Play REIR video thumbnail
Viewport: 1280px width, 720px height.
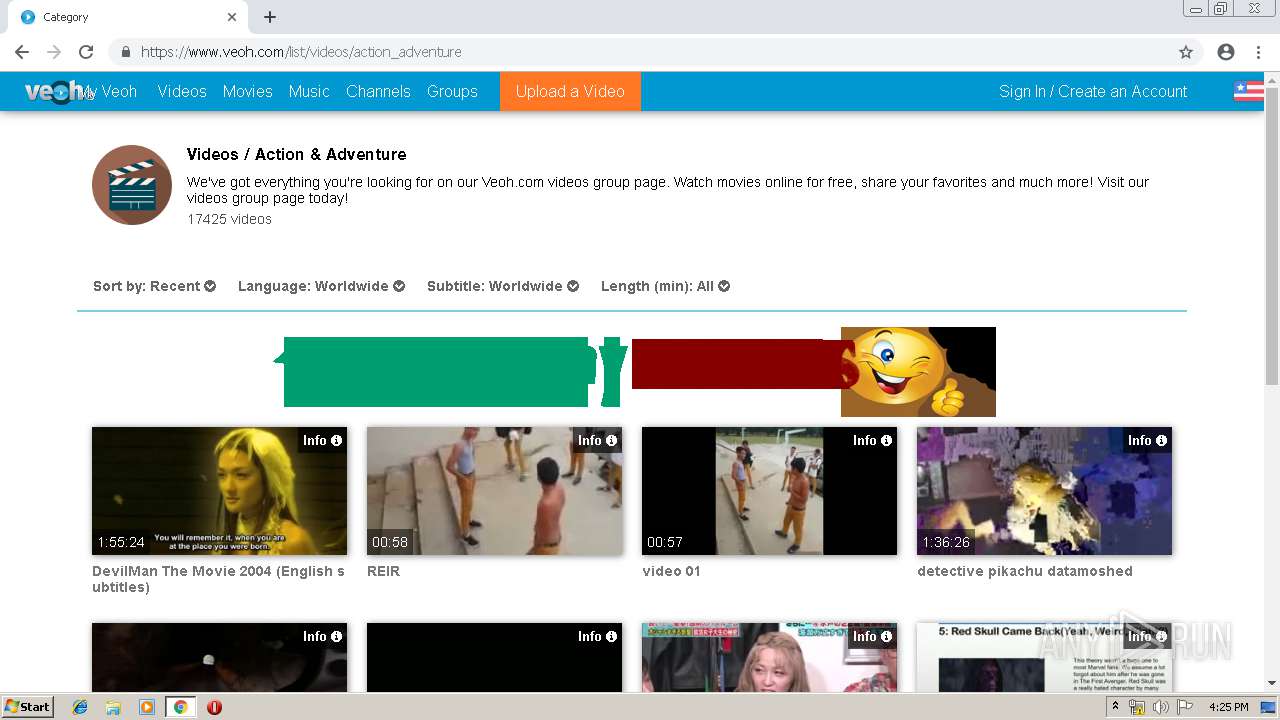point(494,491)
